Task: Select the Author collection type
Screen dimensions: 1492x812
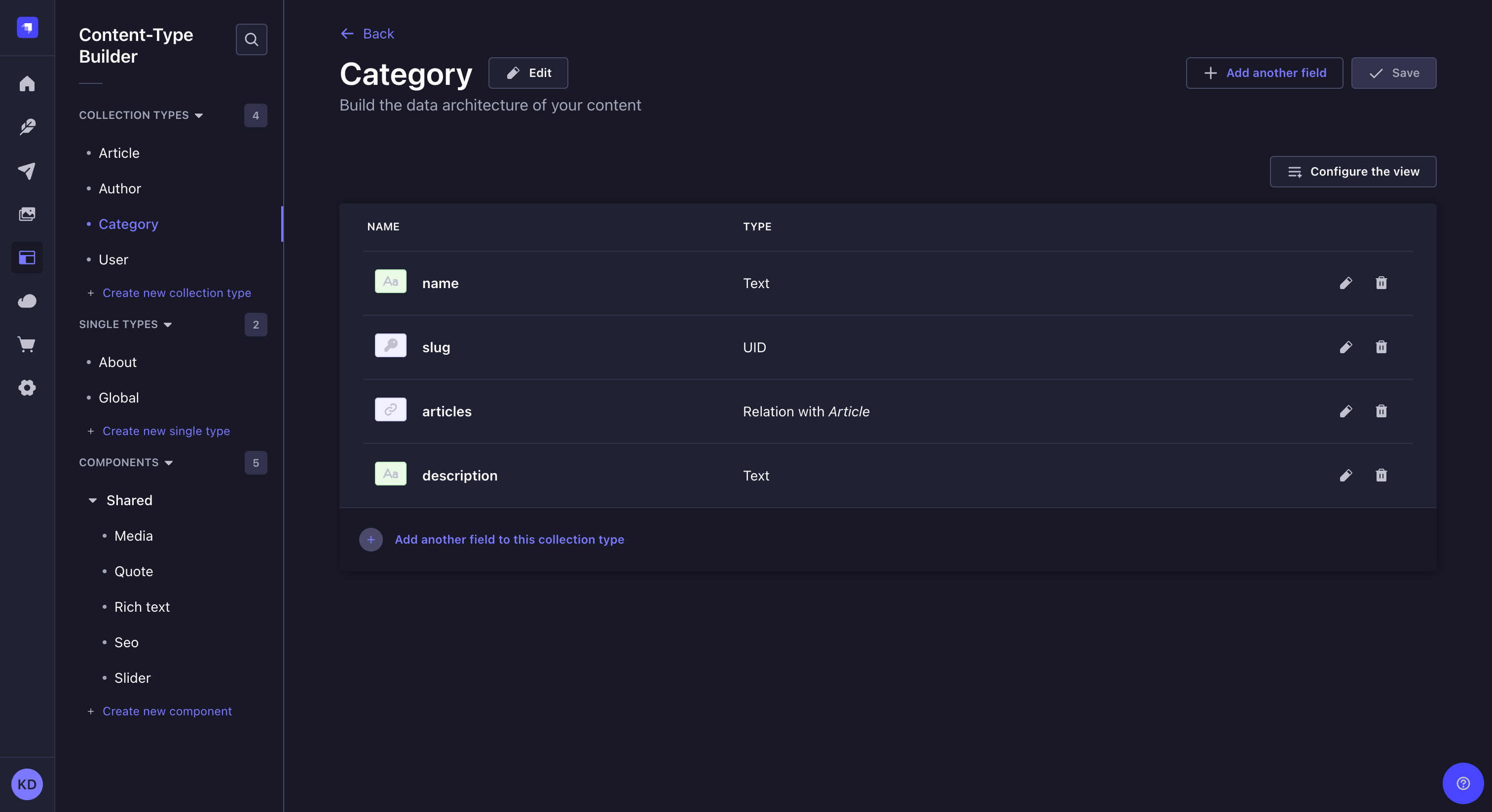Action: pos(119,188)
